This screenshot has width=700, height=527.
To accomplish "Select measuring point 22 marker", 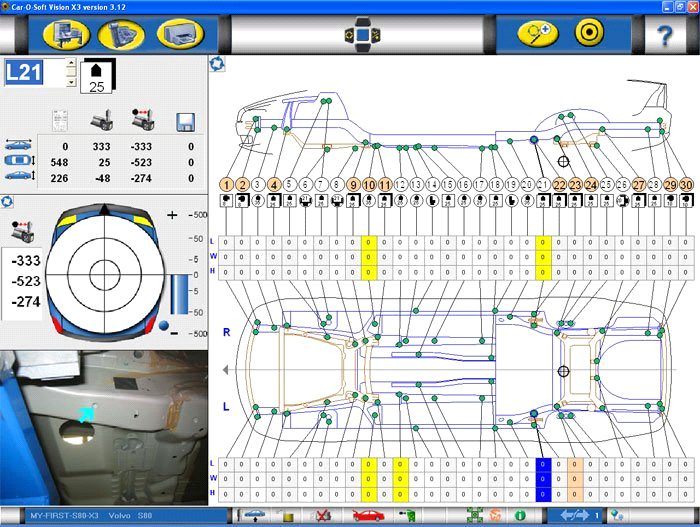I will click(x=560, y=185).
